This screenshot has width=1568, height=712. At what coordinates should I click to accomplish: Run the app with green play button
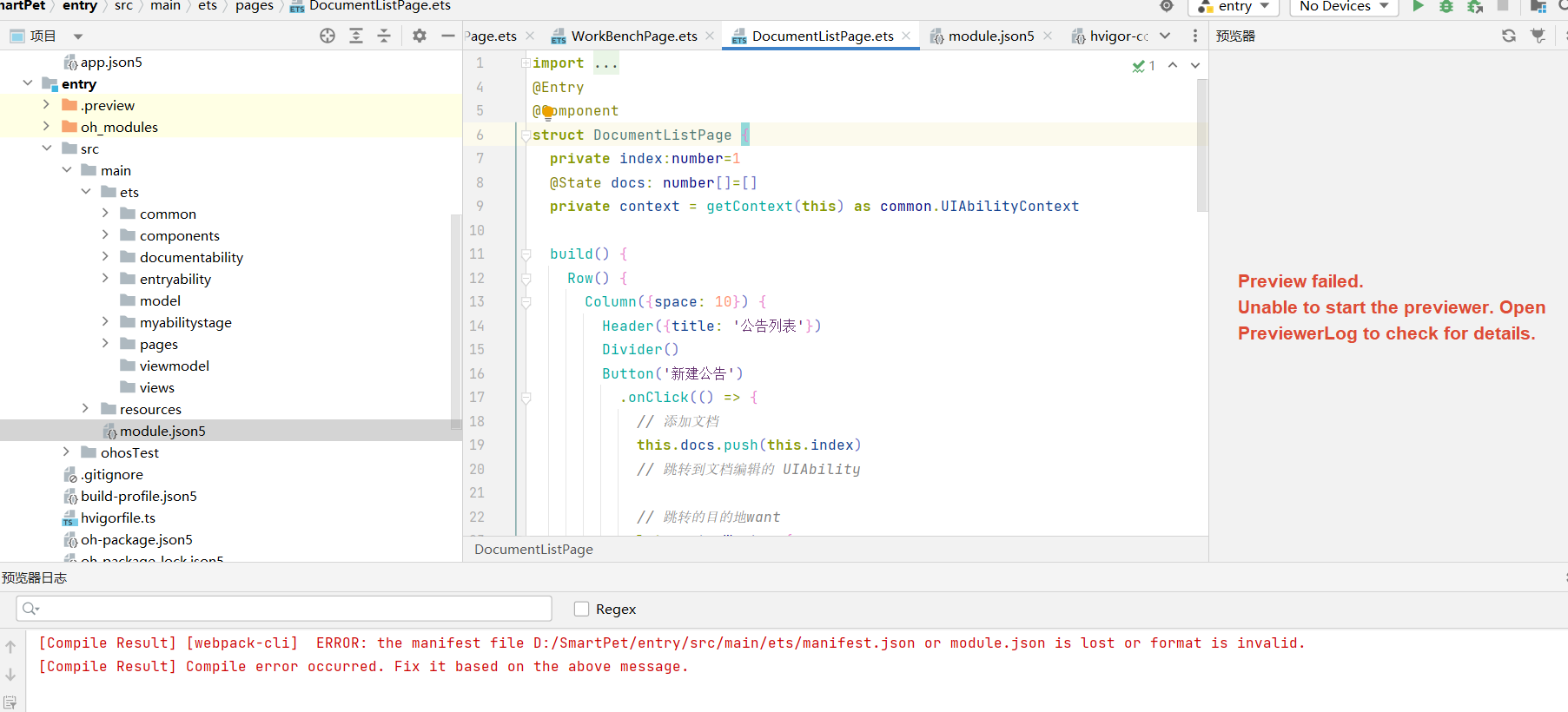point(1419,6)
